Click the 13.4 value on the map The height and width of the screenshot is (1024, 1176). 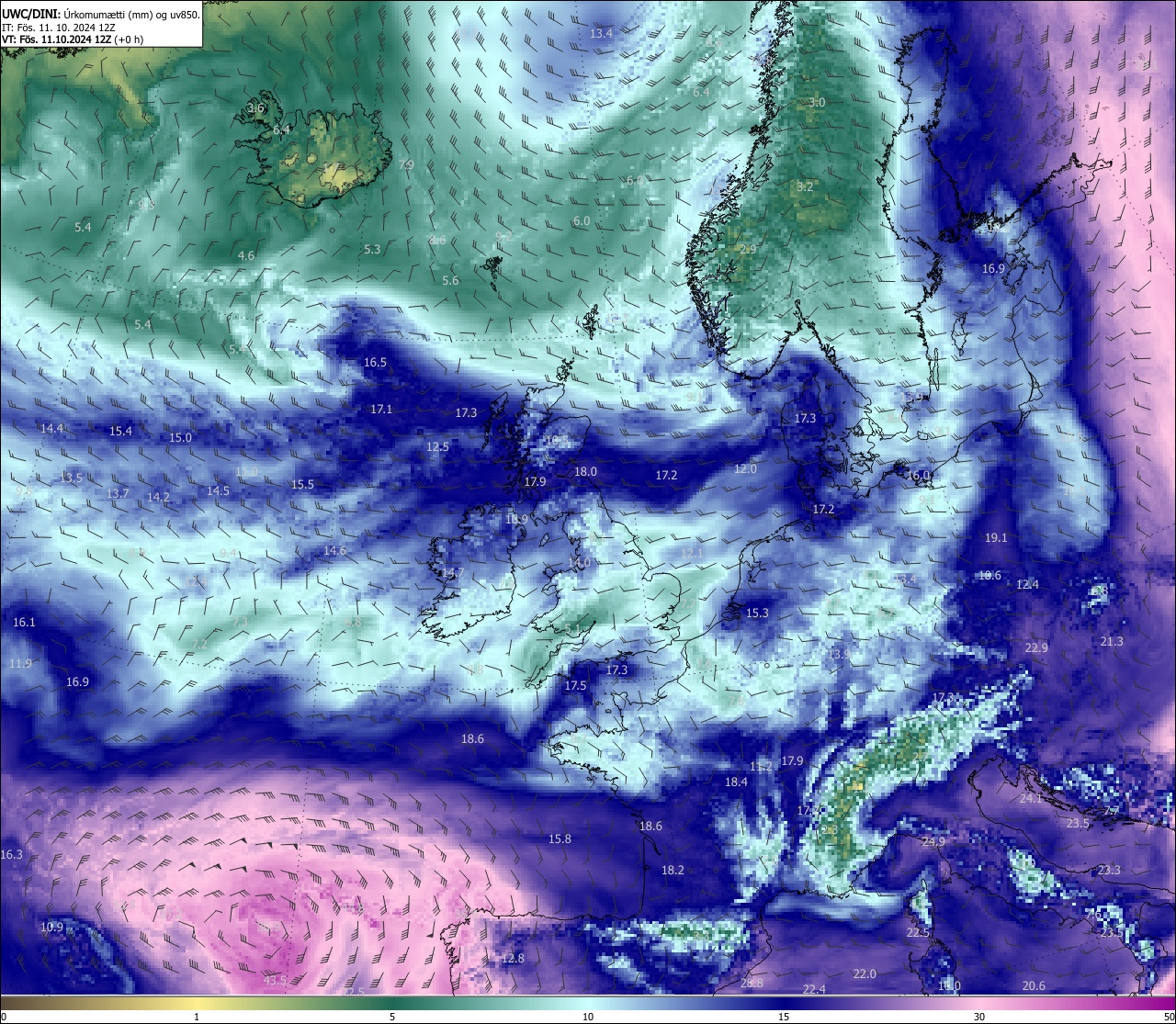coord(601,33)
